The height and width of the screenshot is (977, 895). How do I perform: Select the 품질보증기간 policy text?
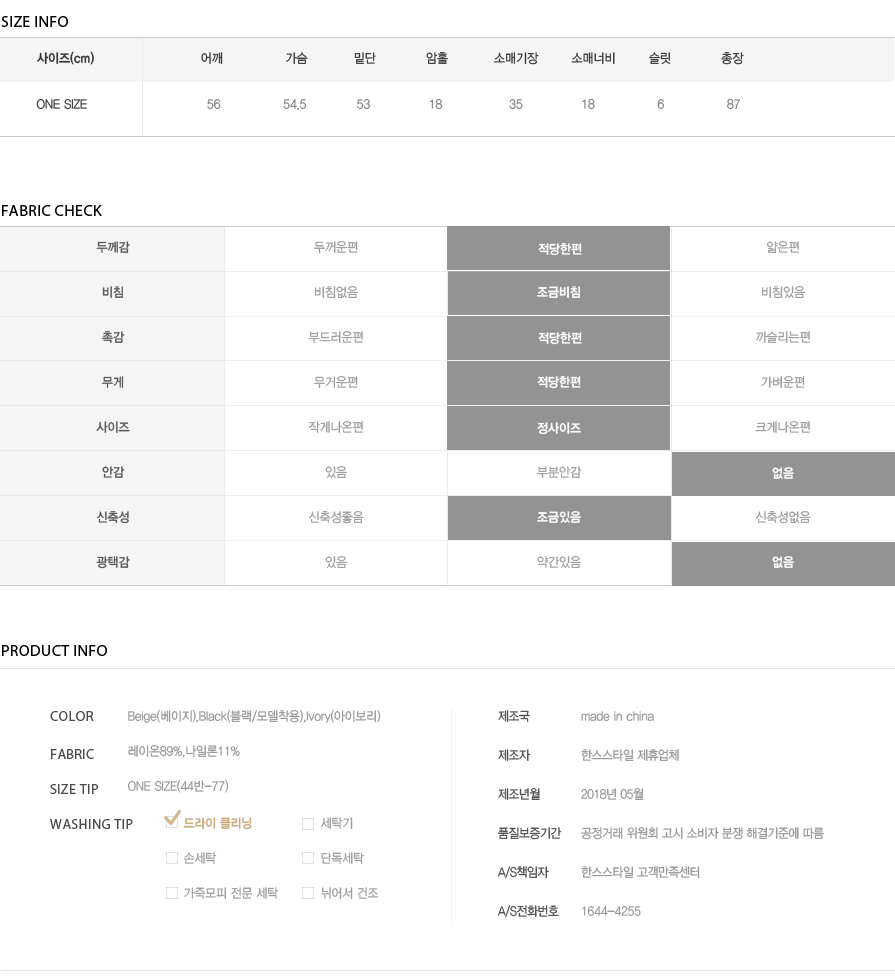click(x=702, y=833)
